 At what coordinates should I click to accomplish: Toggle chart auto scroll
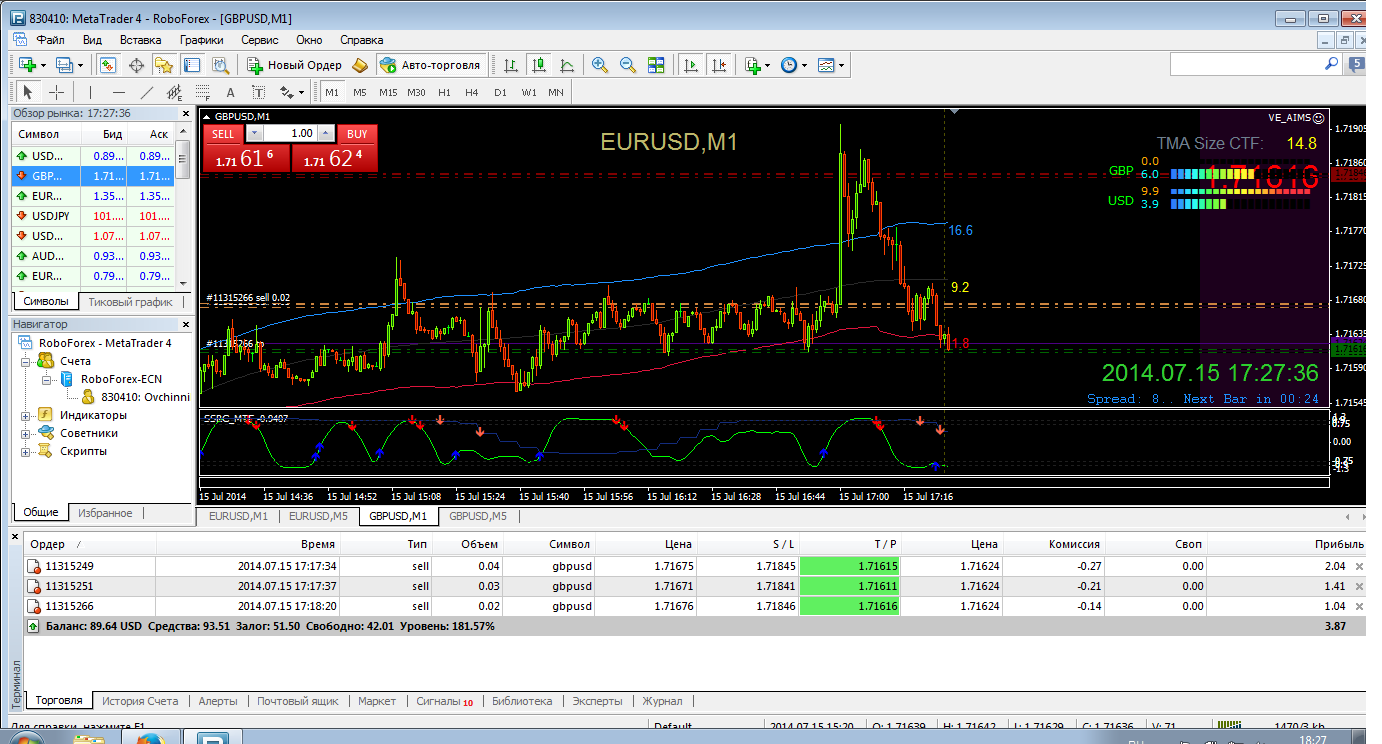tap(690, 65)
